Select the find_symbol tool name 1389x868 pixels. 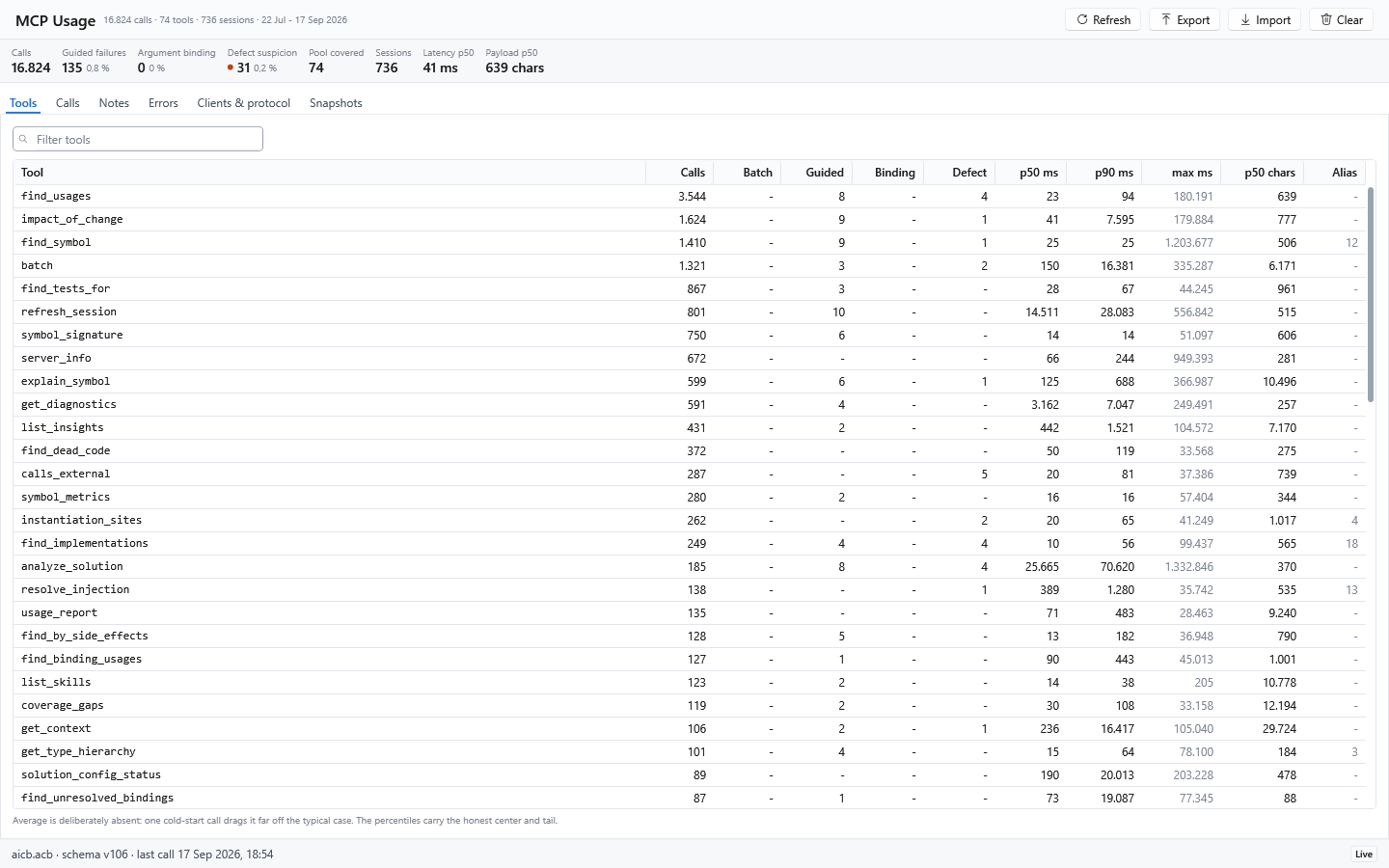tap(56, 242)
